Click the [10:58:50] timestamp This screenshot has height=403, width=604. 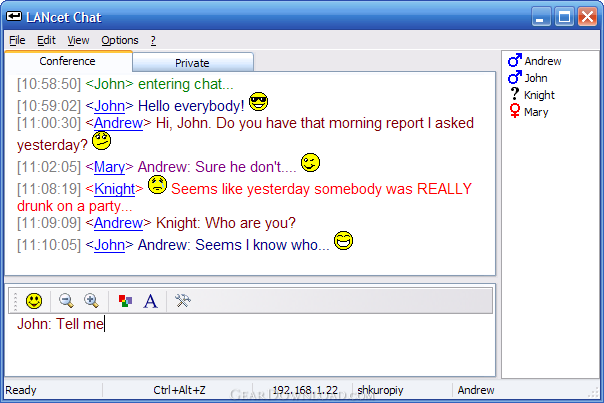[49, 84]
